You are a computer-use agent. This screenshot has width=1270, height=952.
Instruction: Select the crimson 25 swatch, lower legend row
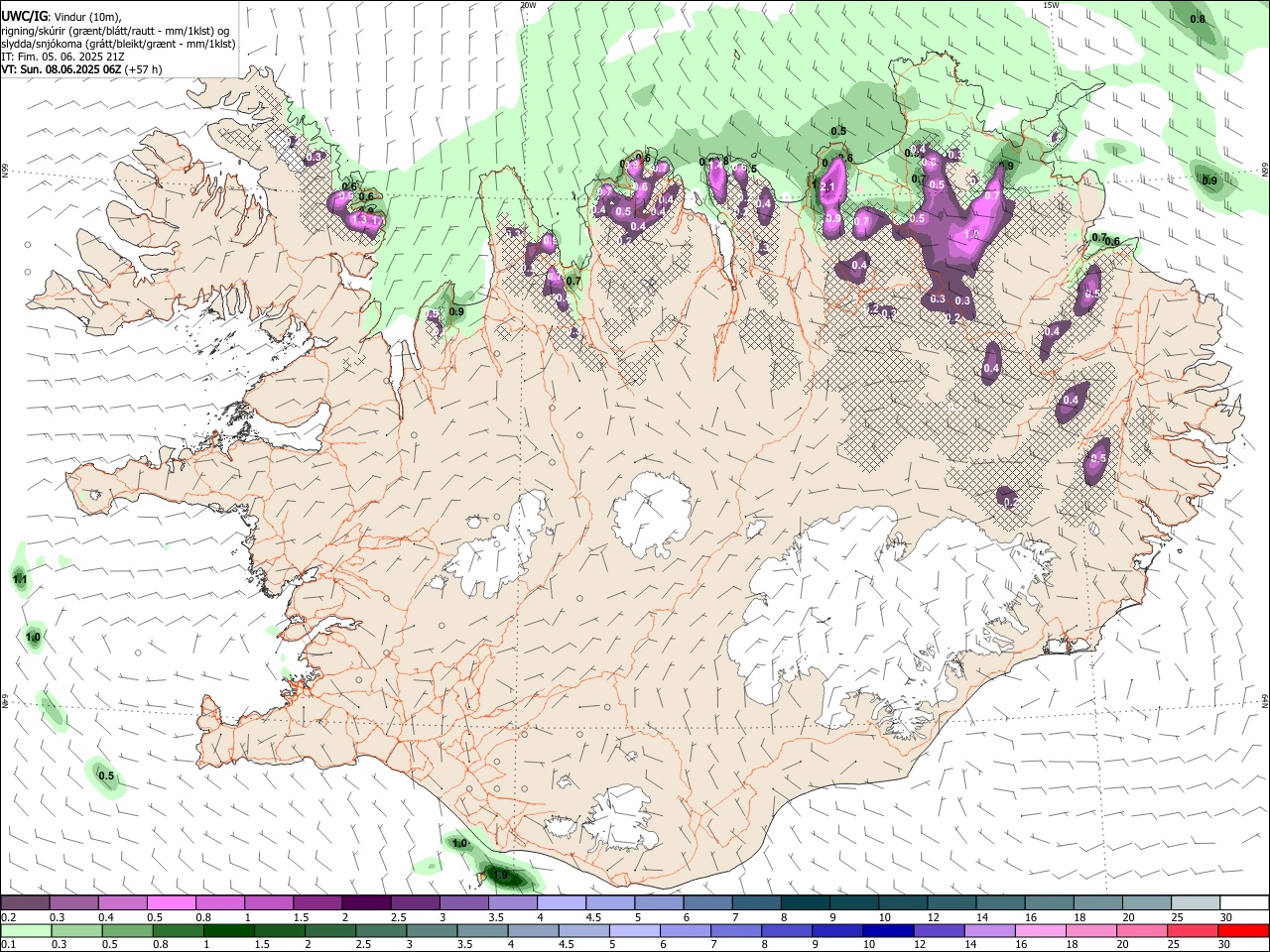coord(1193,930)
